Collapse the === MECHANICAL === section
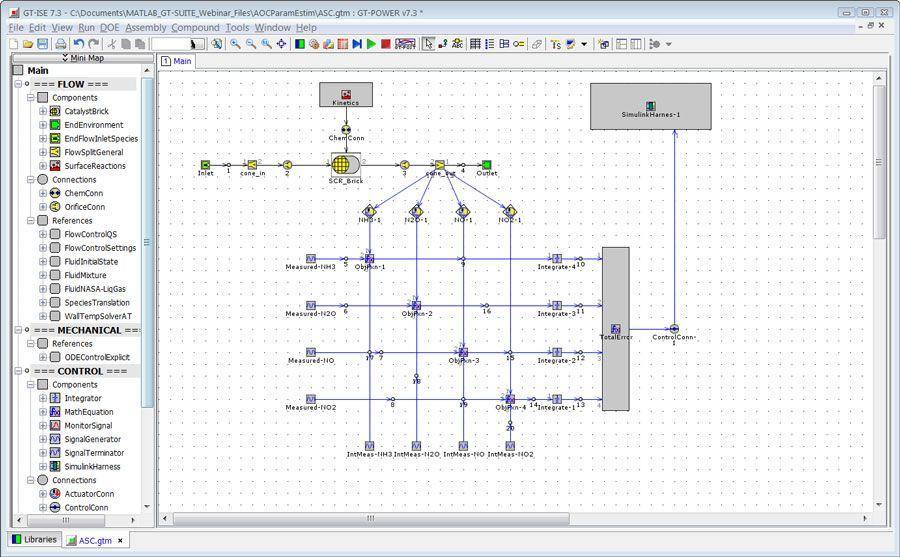The image size is (900, 557). click(x=18, y=330)
